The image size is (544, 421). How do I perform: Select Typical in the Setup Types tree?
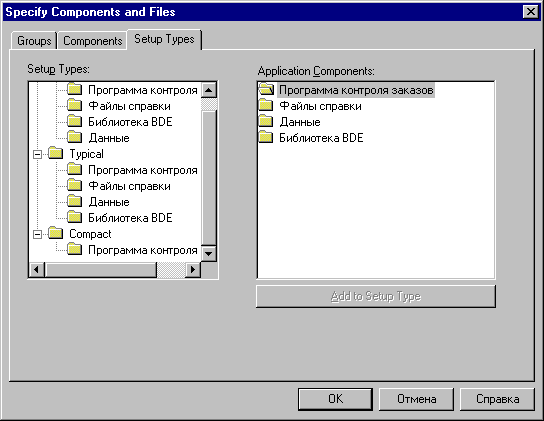[x=86, y=154]
